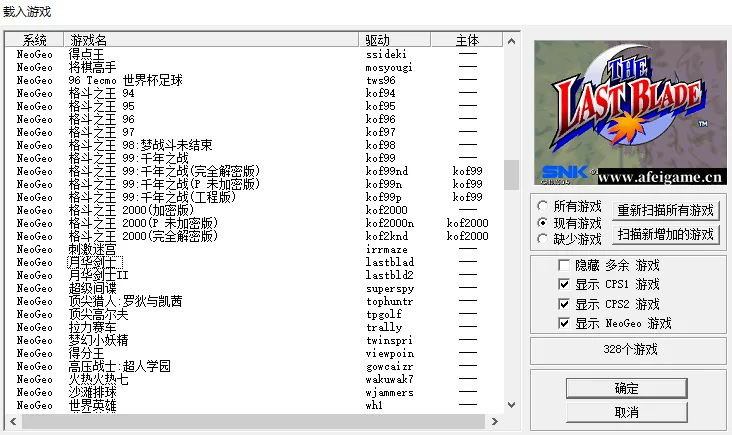
Task: Toggle 显示 CPS1 游戏 checkbox
Action: (x=565, y=285)
